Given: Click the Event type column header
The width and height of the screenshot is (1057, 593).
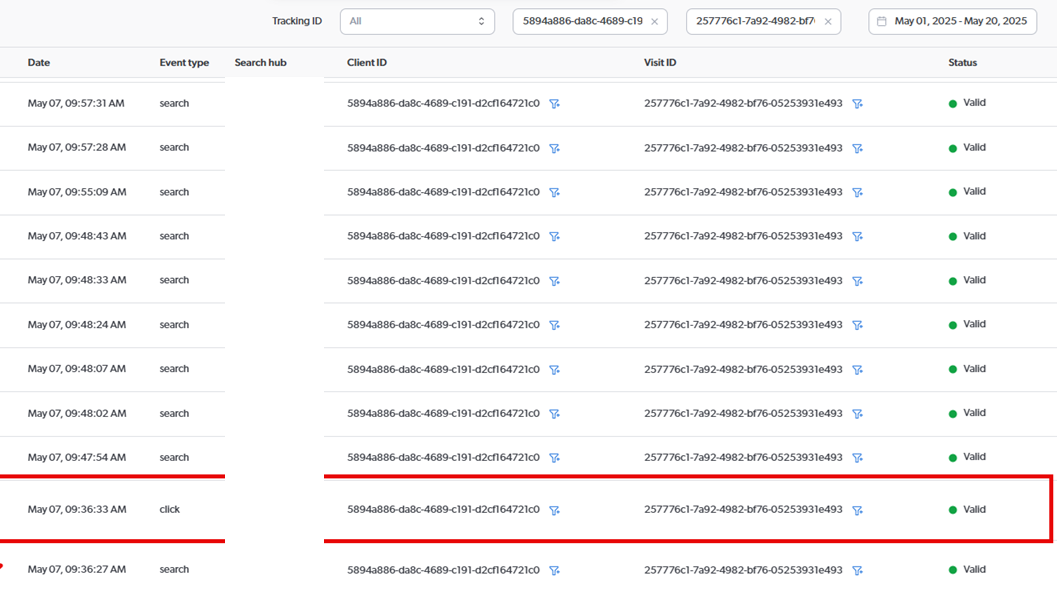Looking at the screenshot, I should (x=184, y=63).
